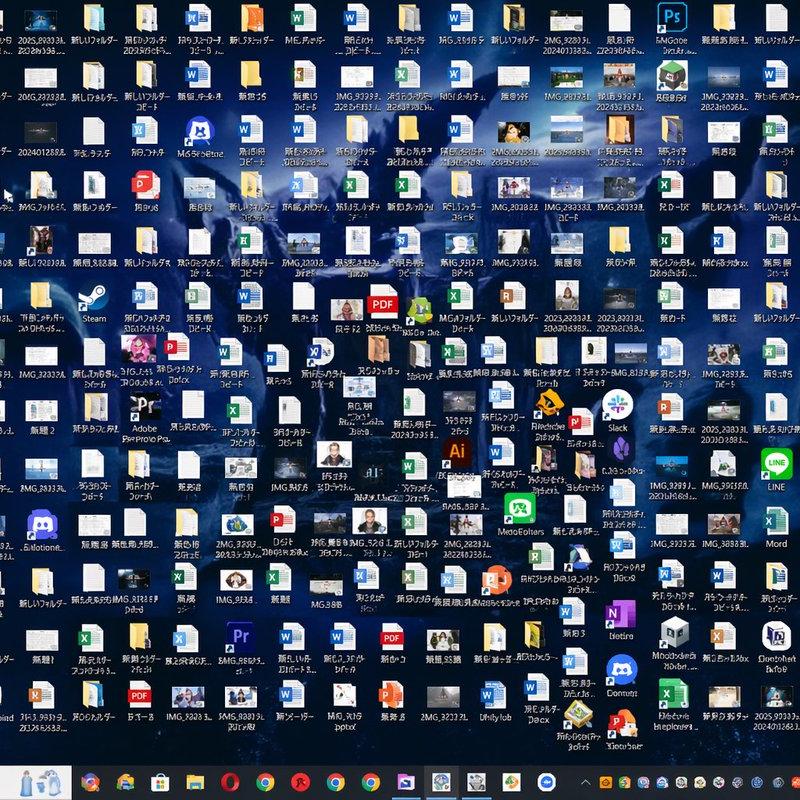
Task: Select the Adobe Illustrator Ai icon
Action: (x=457, y=452)
